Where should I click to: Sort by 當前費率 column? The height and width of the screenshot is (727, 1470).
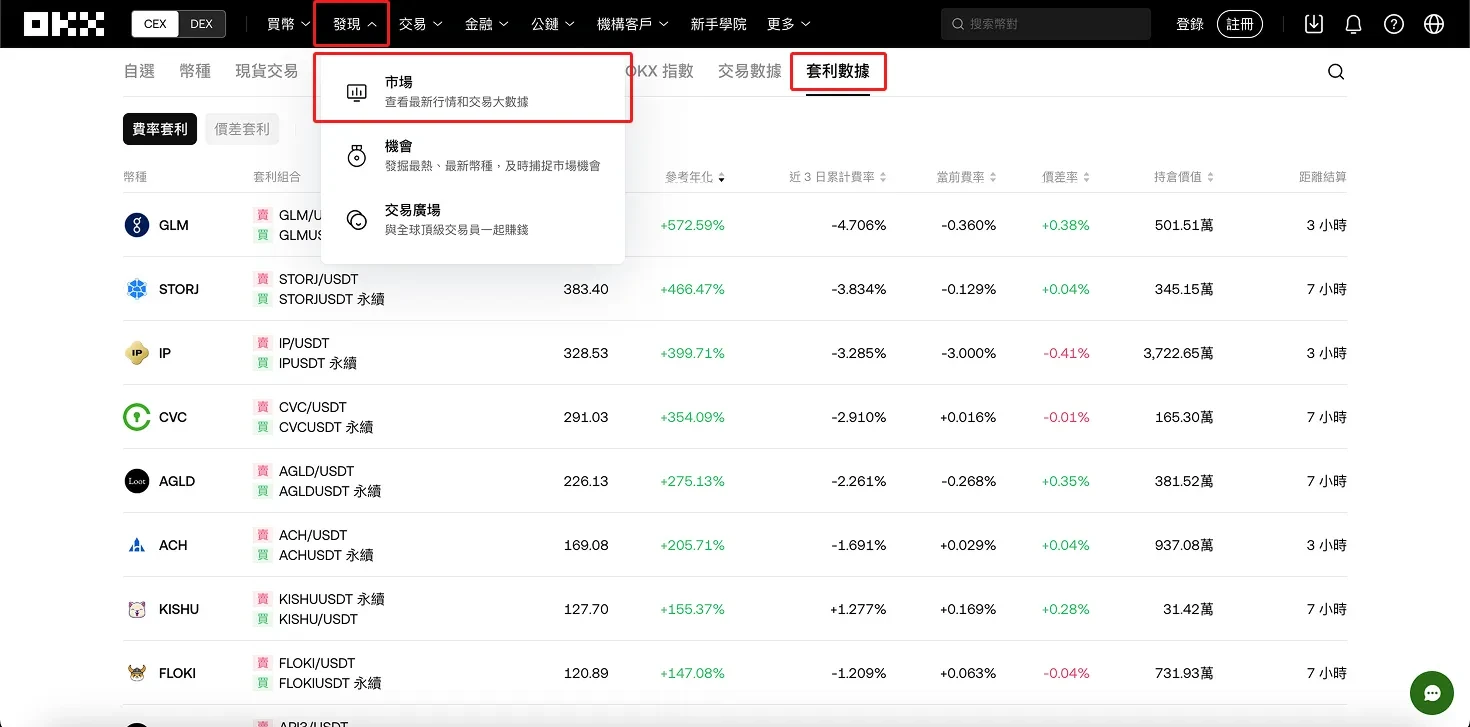(967, 177)
